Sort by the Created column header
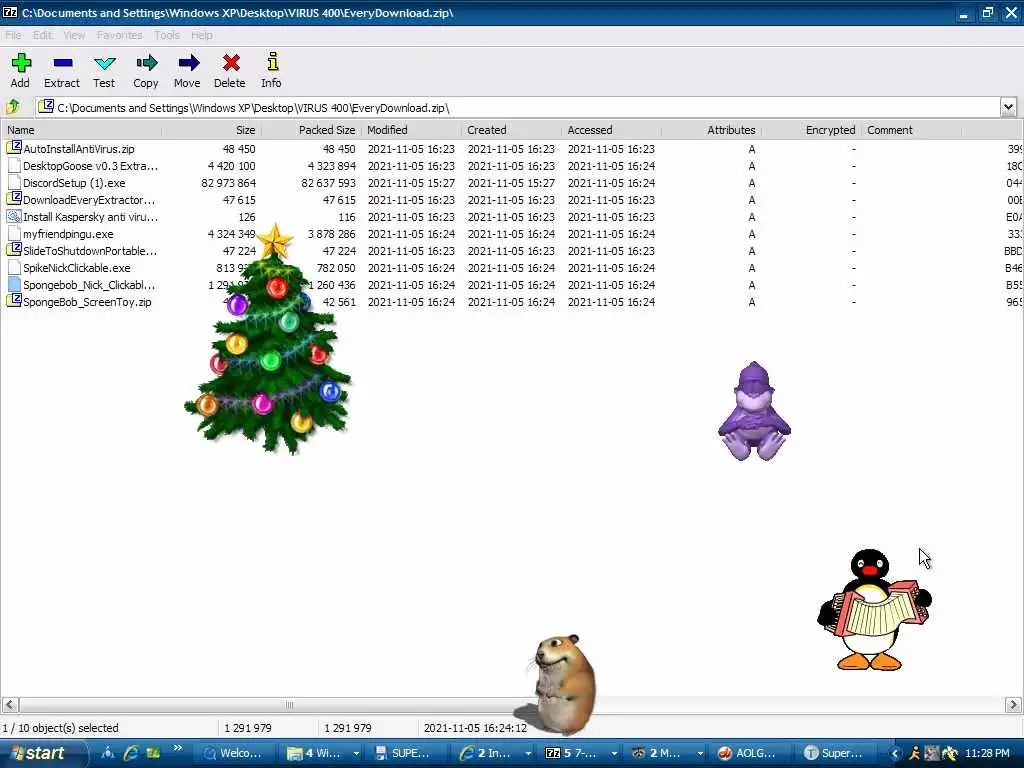The width and height of the screenshot is (1024, 768). [511, 130]
